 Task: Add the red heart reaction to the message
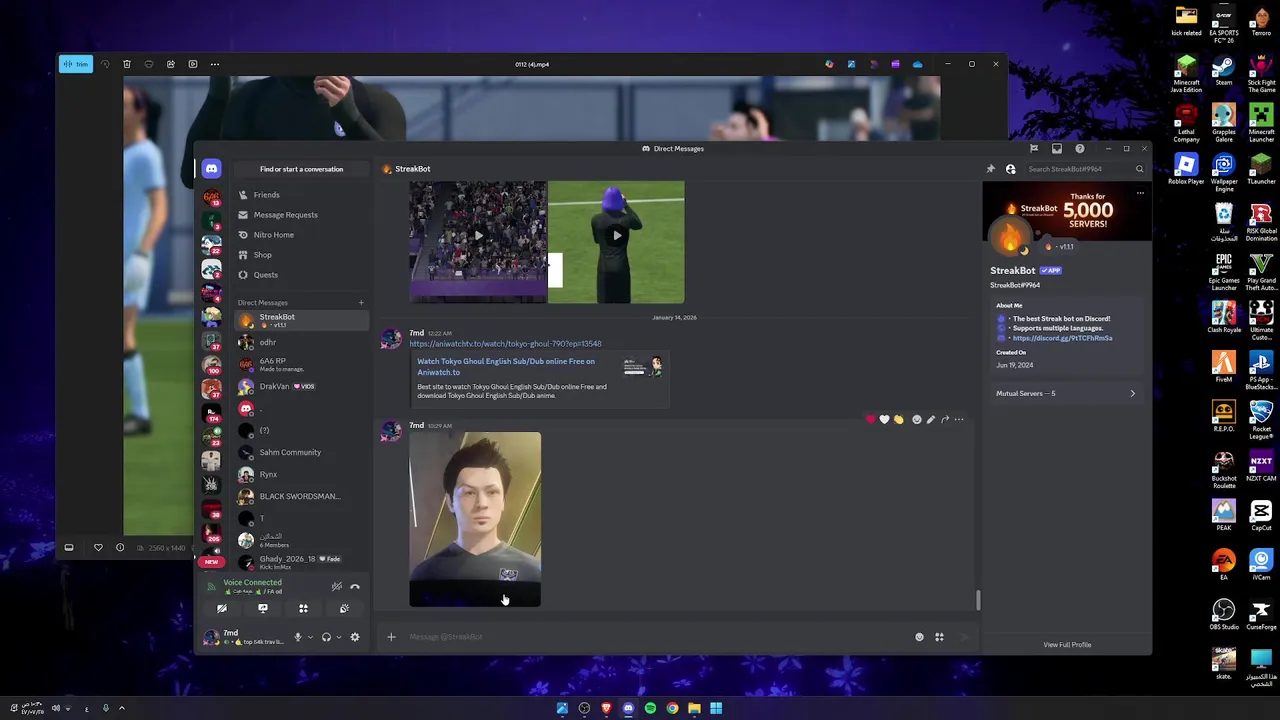click(x=870, y=420)
